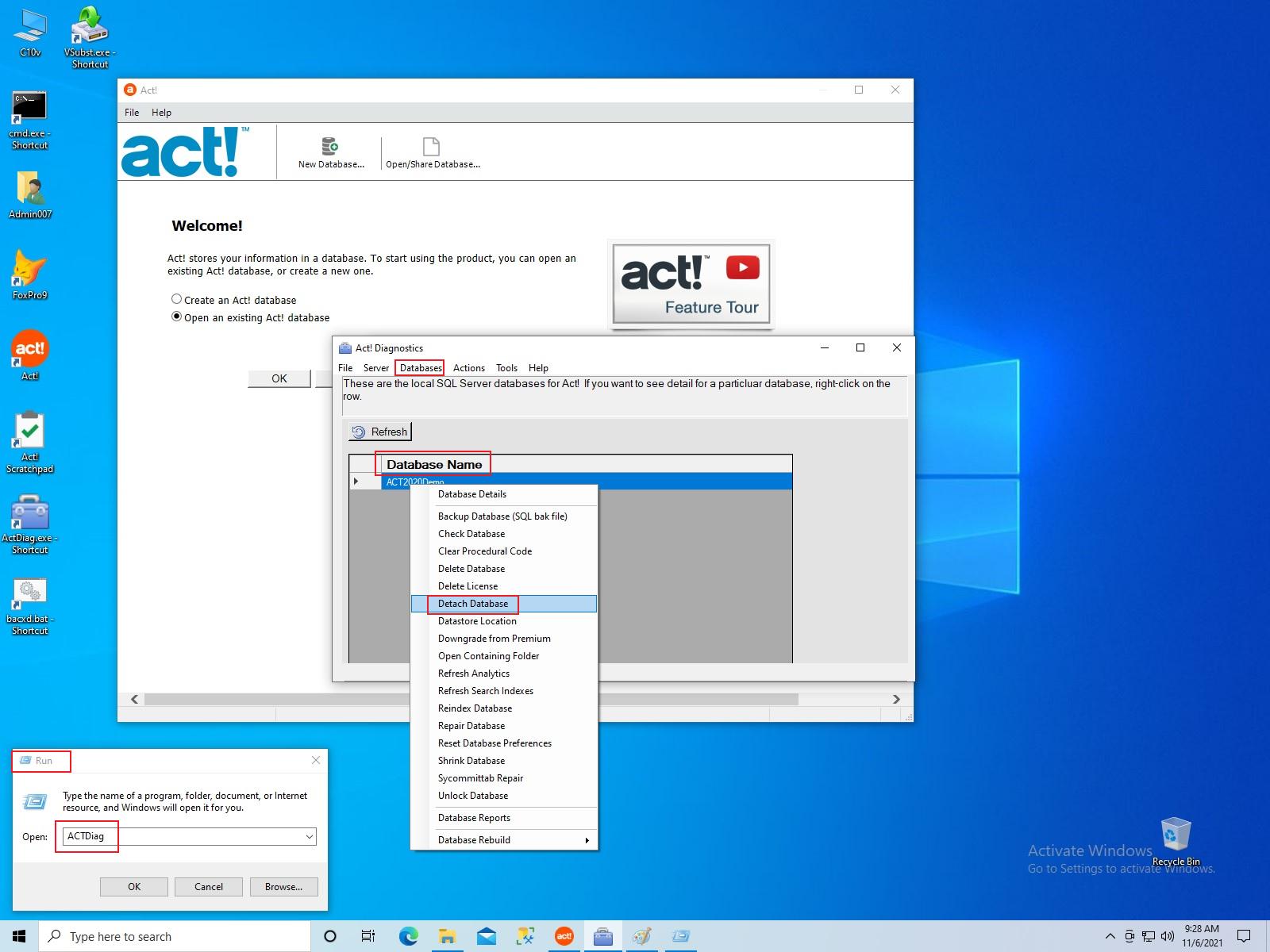Open Task View on the taskbar
This screenshot has width=1270, height=952.
368,936
